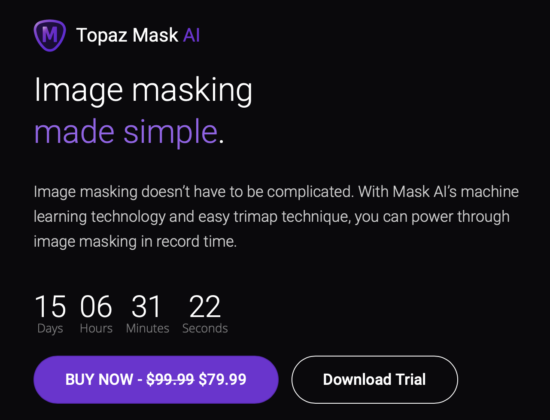Click the $79.99 sale price

pyautogui.click(x=222, y=380)
